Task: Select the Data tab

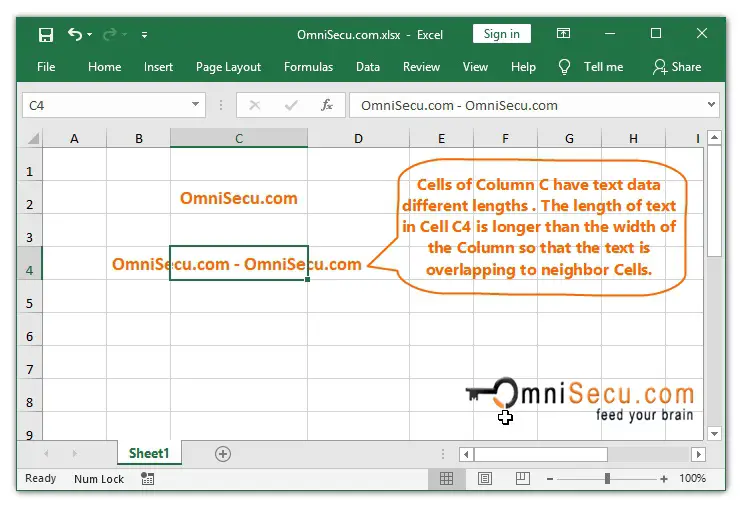Action: point(368,67)
